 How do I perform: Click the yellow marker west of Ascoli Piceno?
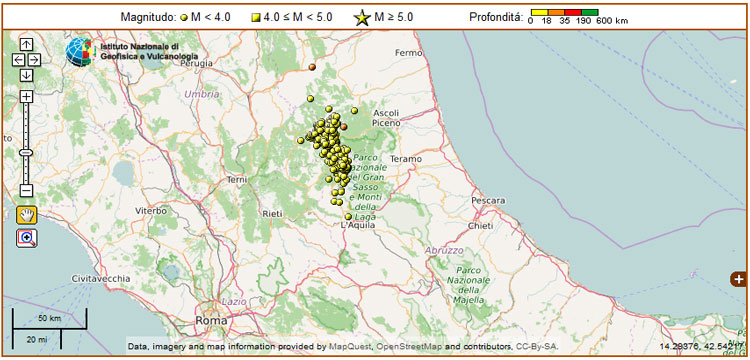pos(354,110)
